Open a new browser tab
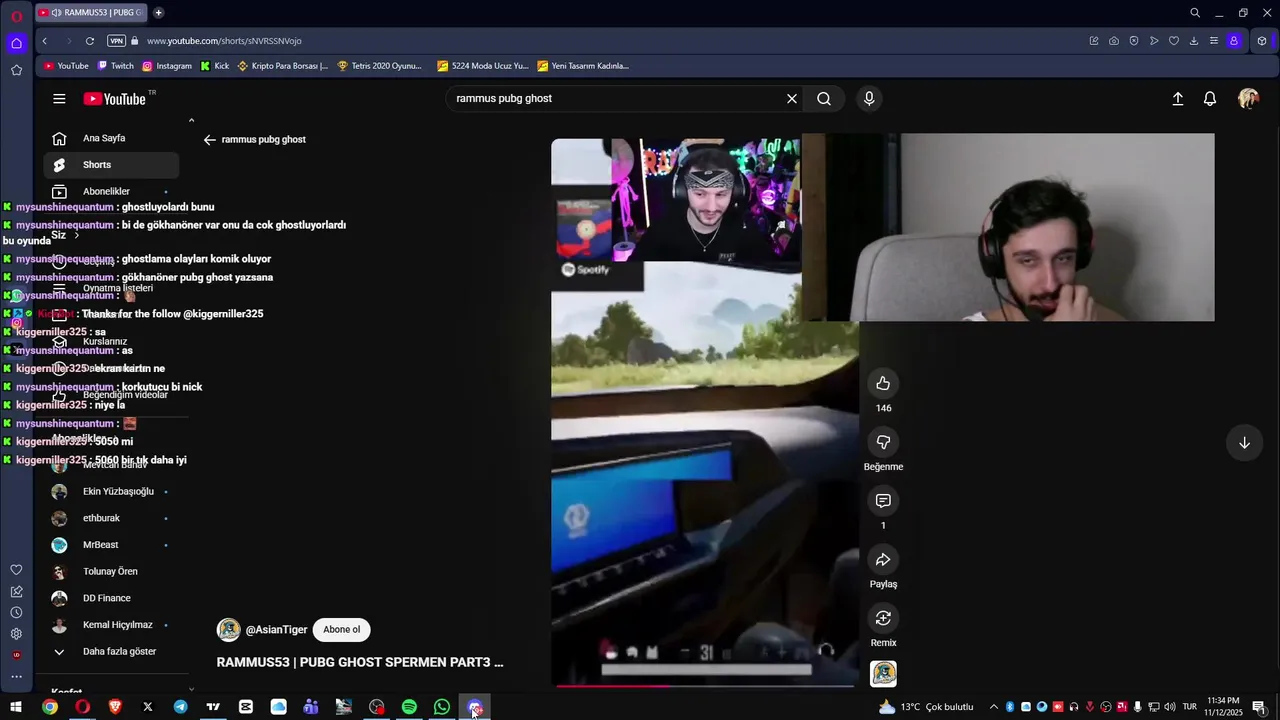Image resolution: width=1280 pixels, height=720 pixels. point(158,13)
